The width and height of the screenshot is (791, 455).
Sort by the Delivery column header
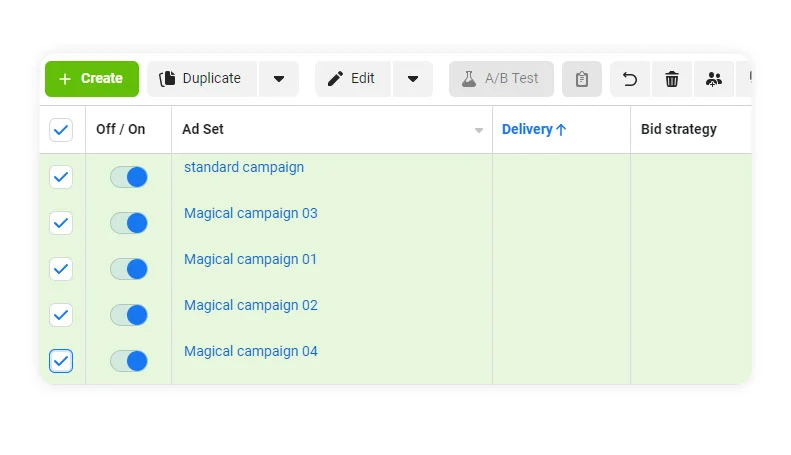coord(534,129)
